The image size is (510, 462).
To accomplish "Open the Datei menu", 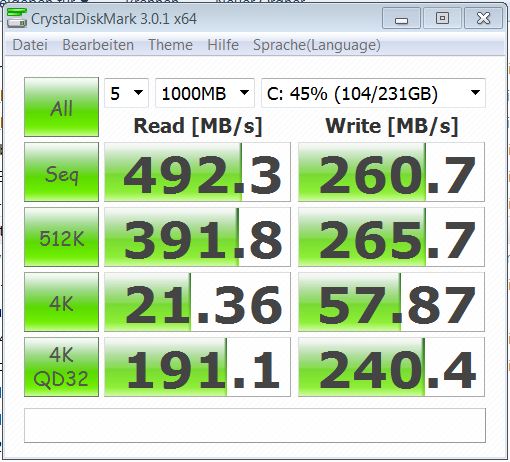I will tap(30, 45).
